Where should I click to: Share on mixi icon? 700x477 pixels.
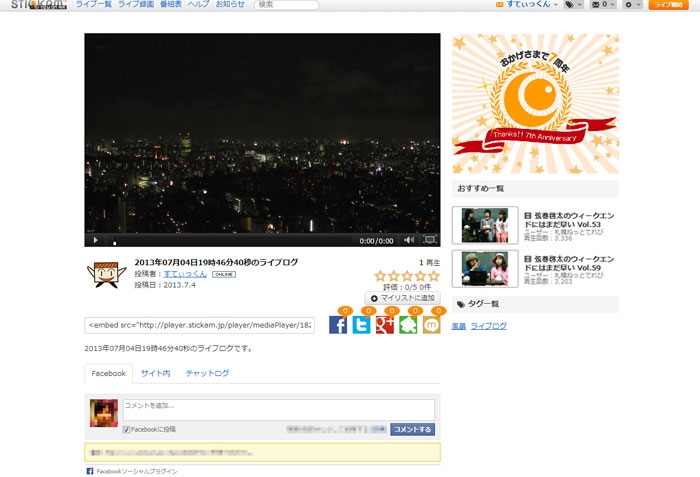point(431,325)
